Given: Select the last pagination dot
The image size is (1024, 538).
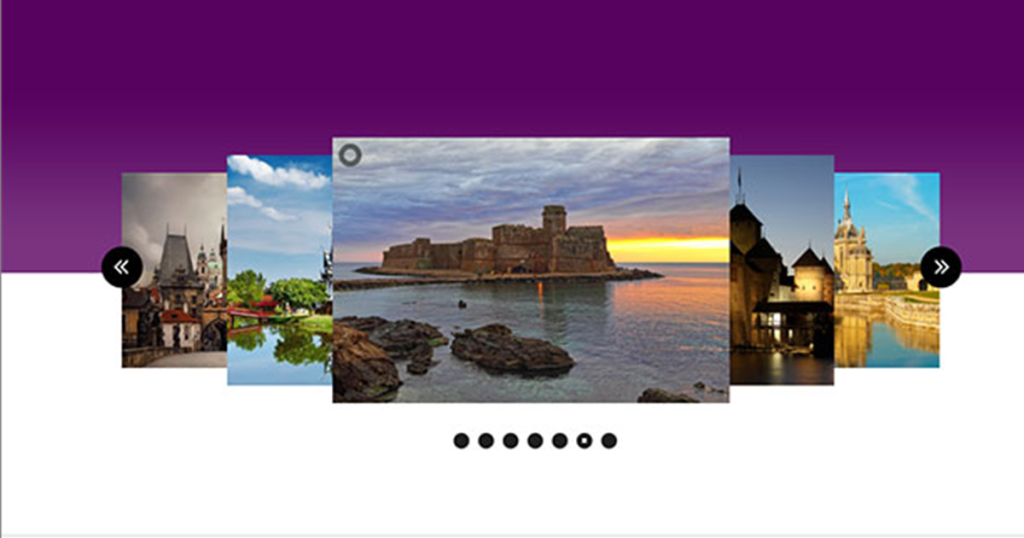Looking at the screenshot, I should click(609, 441).
